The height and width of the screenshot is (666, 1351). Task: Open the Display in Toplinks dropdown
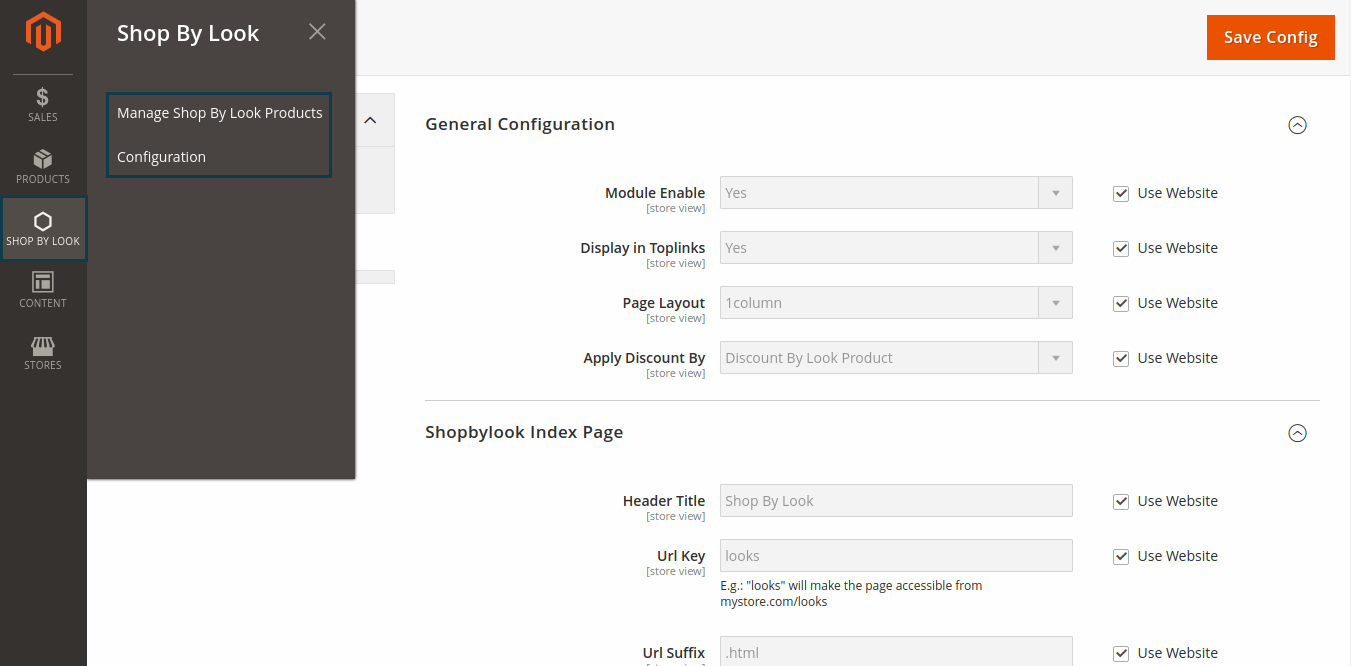click(896, 248)
